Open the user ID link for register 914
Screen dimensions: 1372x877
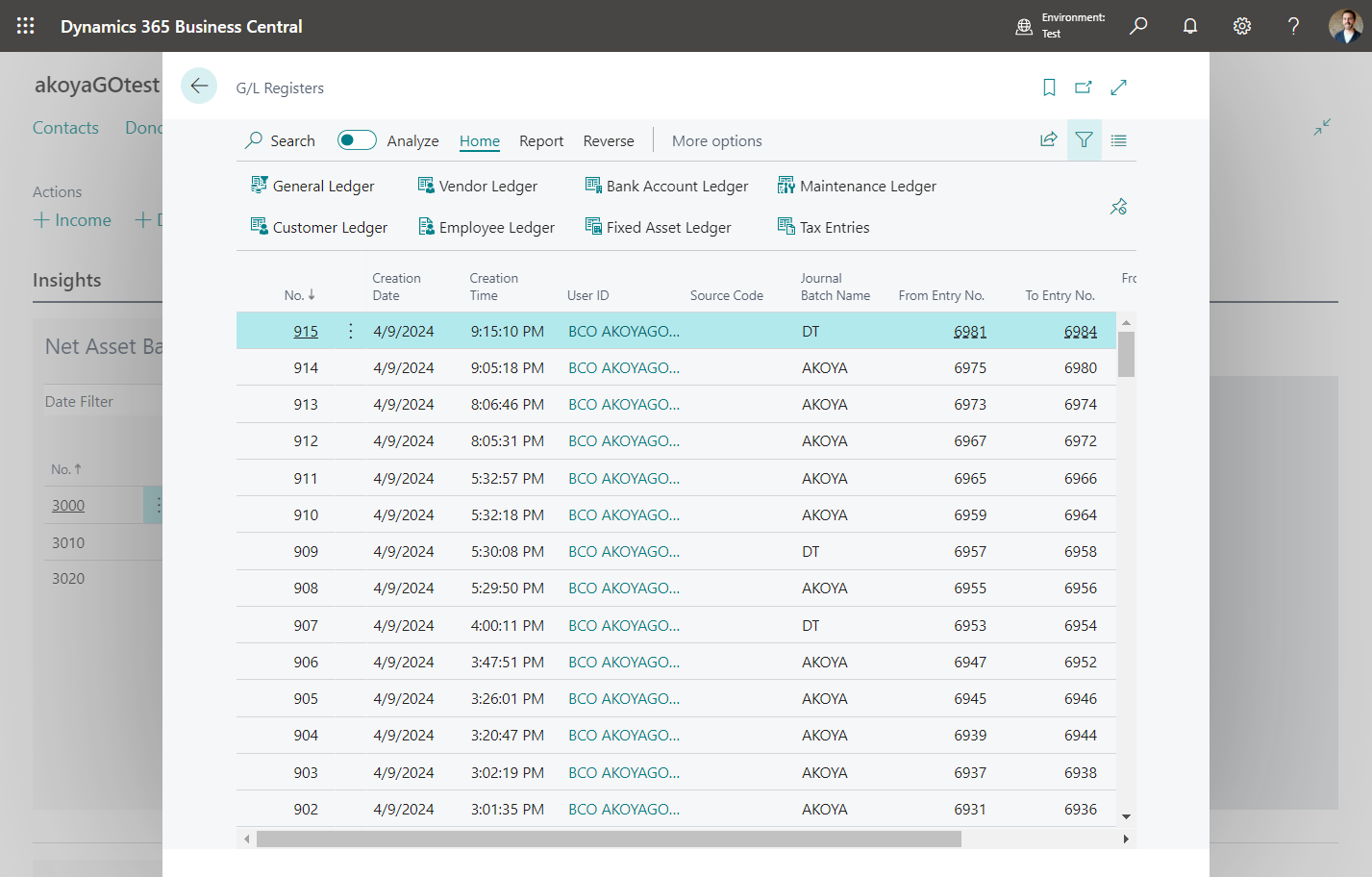624,367
